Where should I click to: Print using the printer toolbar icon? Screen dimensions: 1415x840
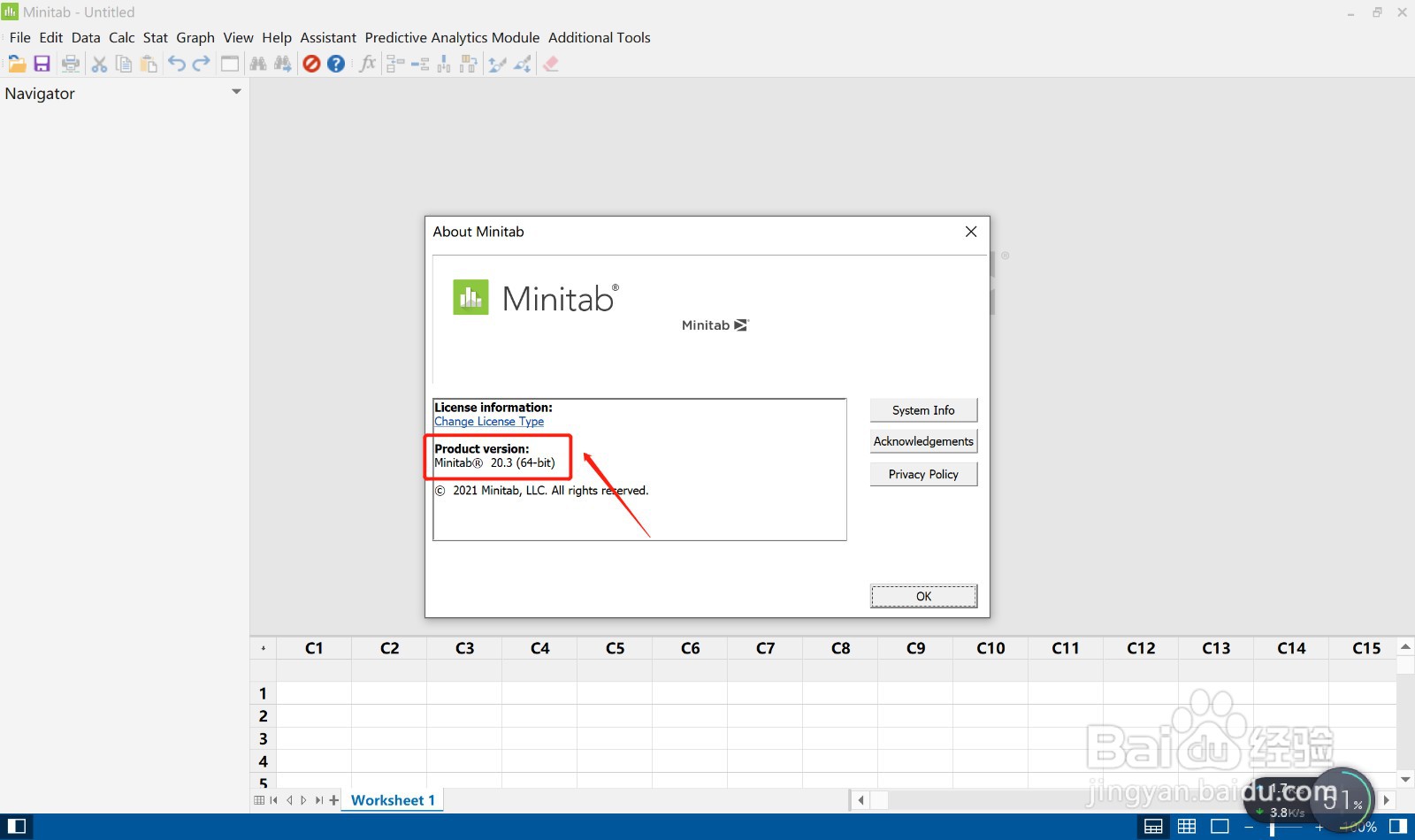tap(71, 64)
